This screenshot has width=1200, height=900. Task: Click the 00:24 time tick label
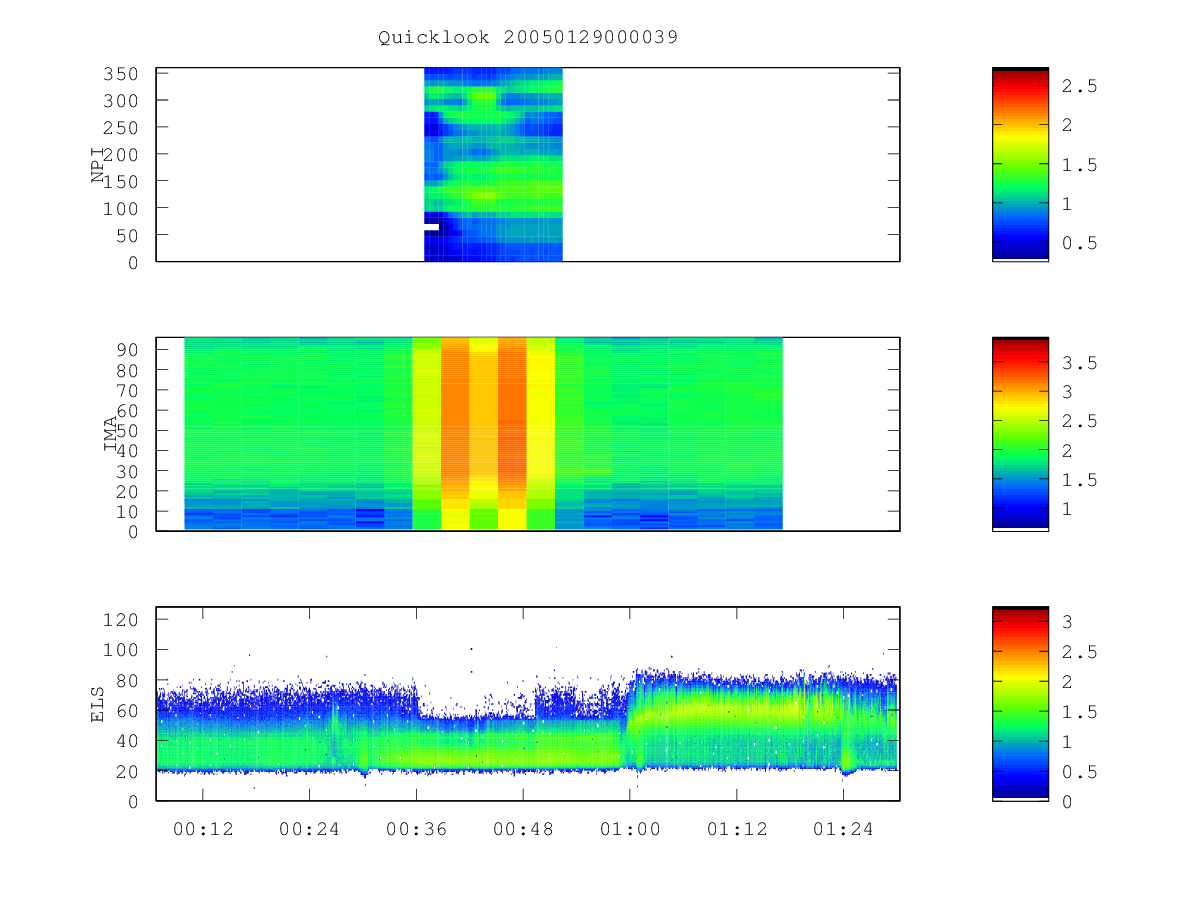pos(310,829)
